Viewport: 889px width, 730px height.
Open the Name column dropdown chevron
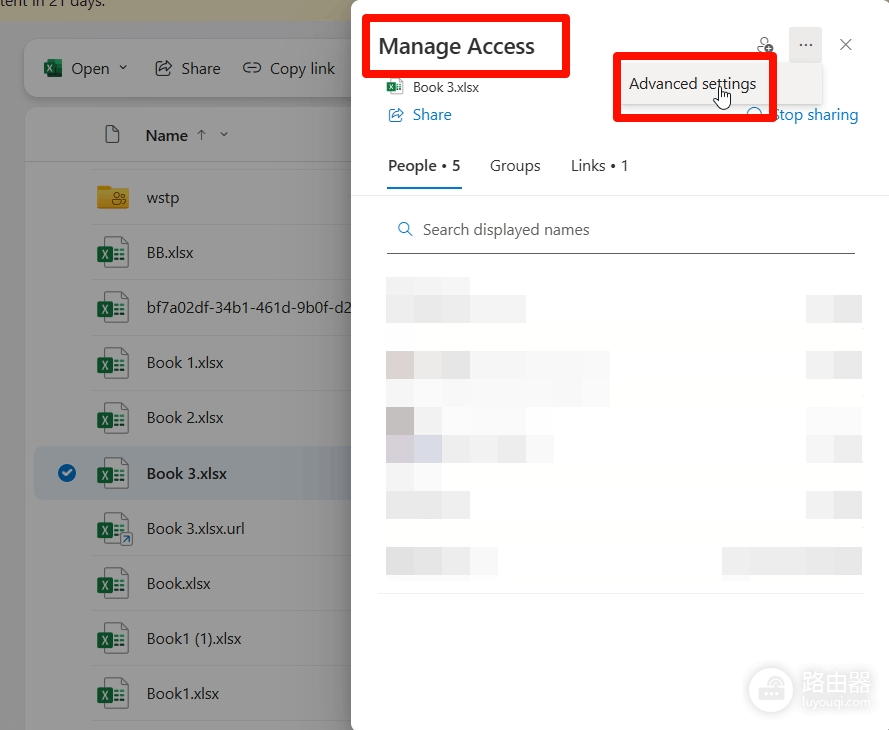[x=224, y=134]
